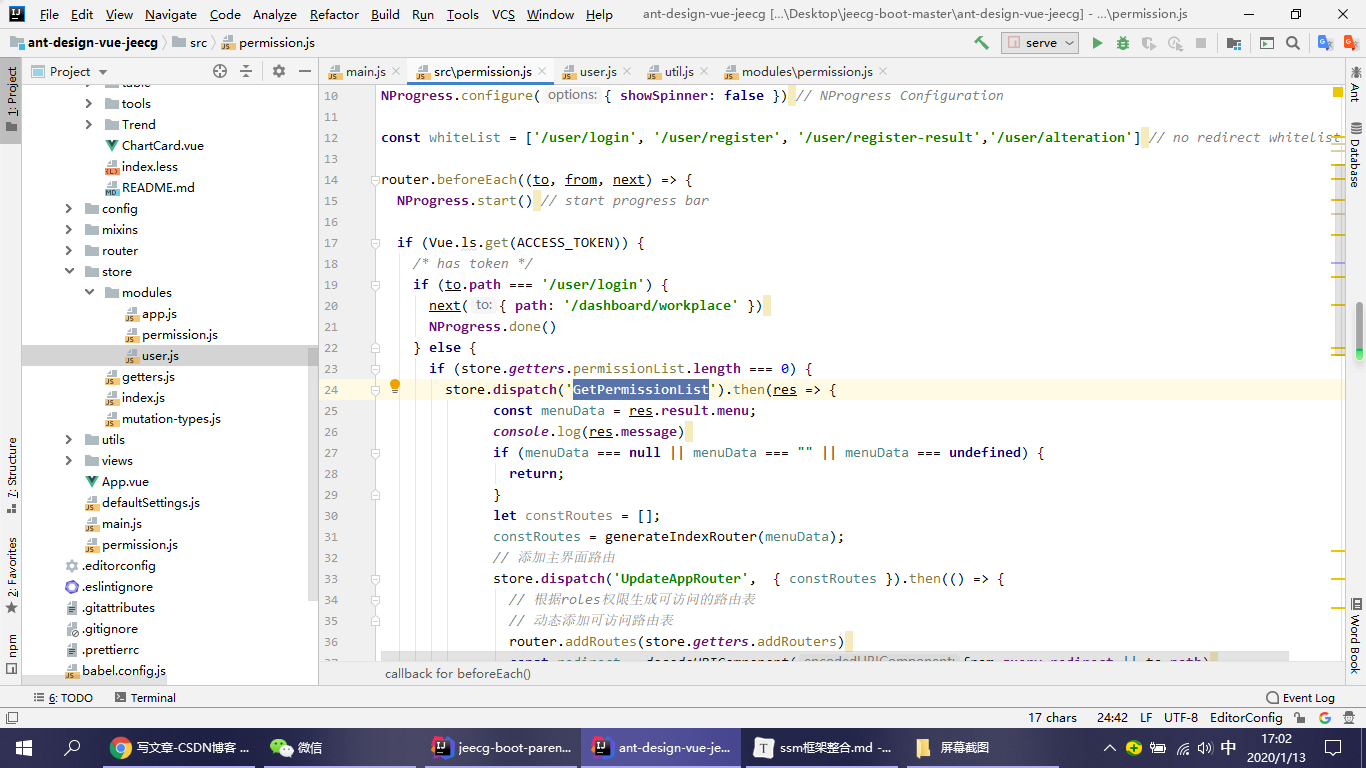Open the Word Book side panel

[x=1356, y=636]
